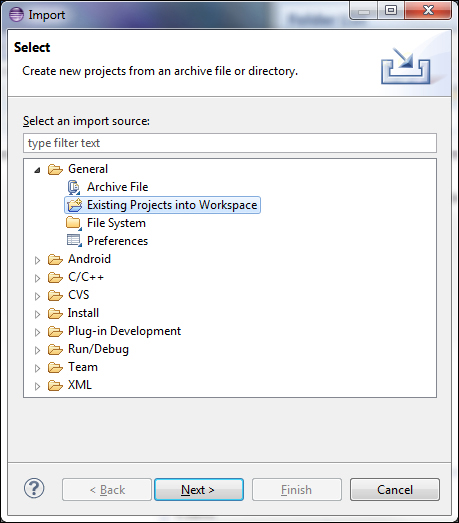Select the XML tree item
This screenshot has height=523, width=459.
coord(80,385)
